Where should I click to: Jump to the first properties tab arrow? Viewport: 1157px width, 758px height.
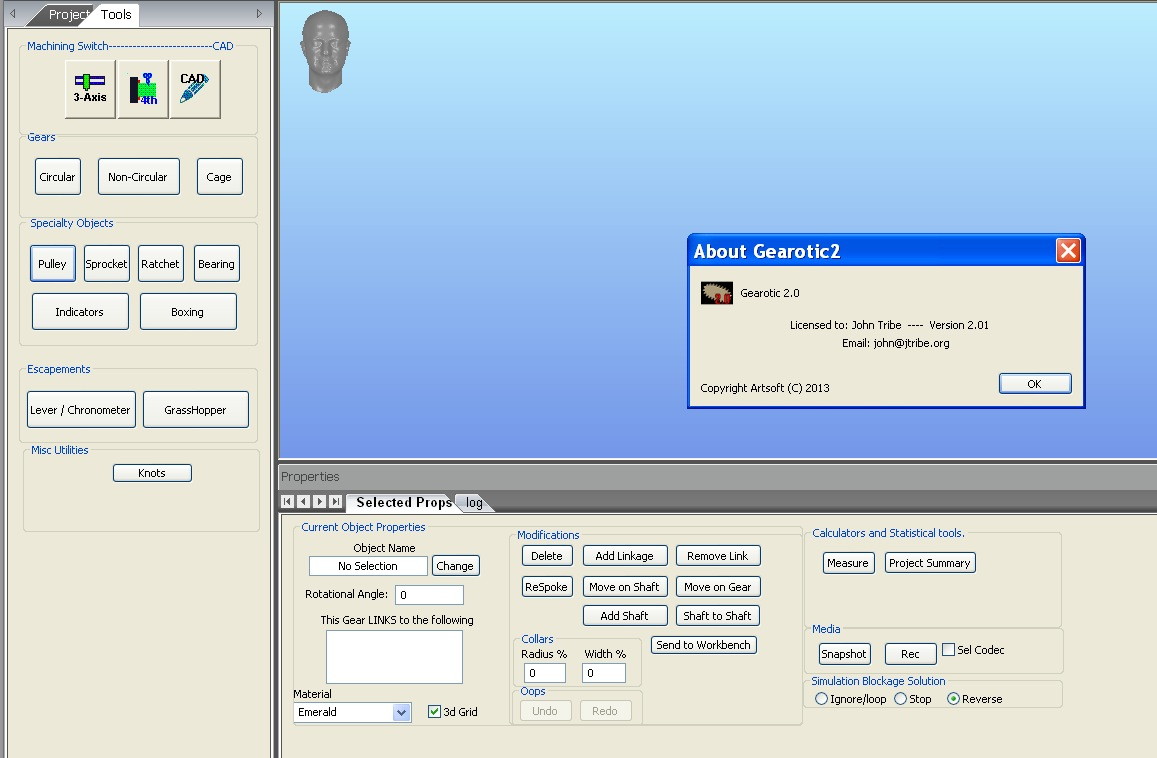(x=288, y=502)
